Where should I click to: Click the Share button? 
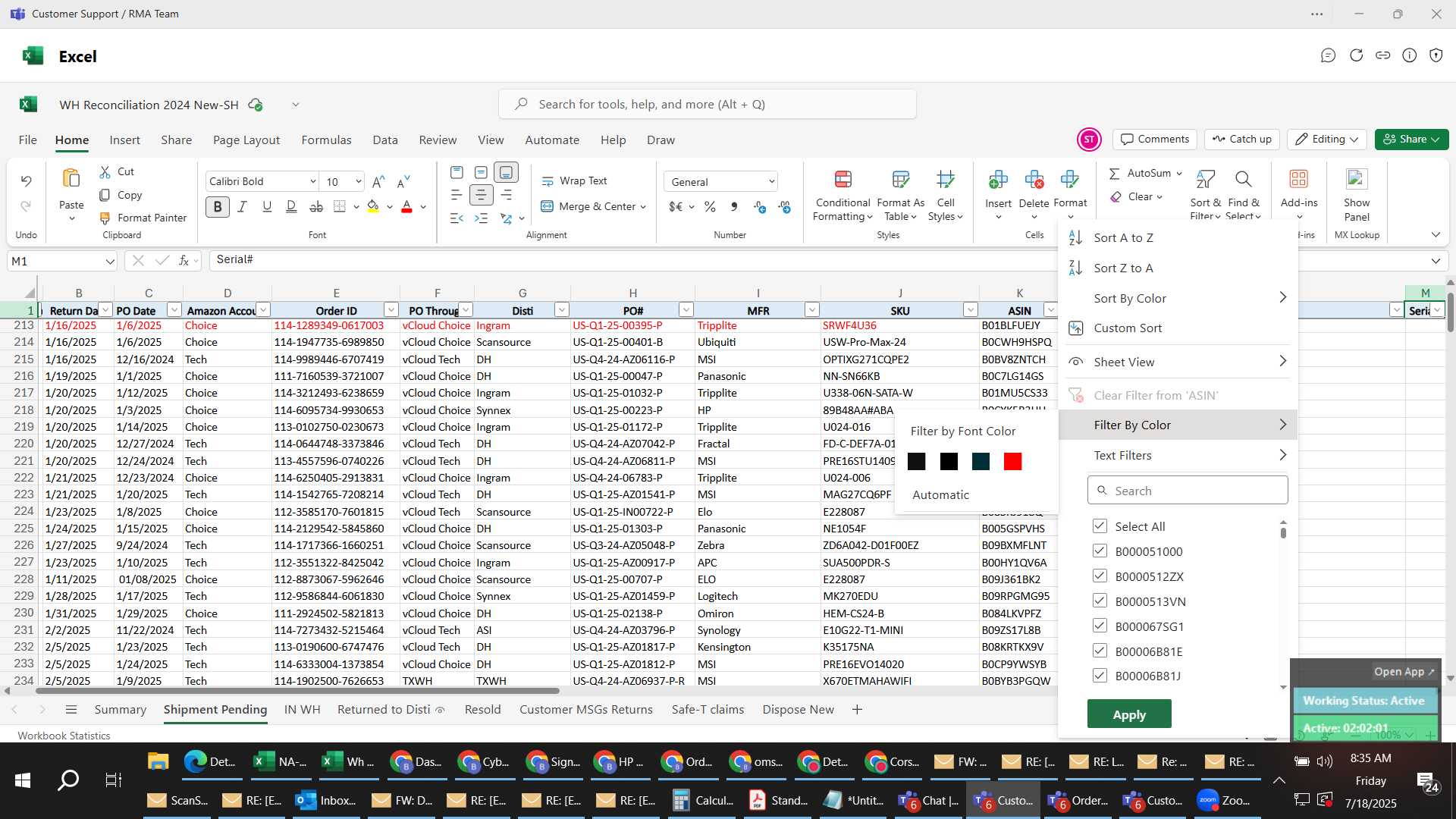(1411, 140)
